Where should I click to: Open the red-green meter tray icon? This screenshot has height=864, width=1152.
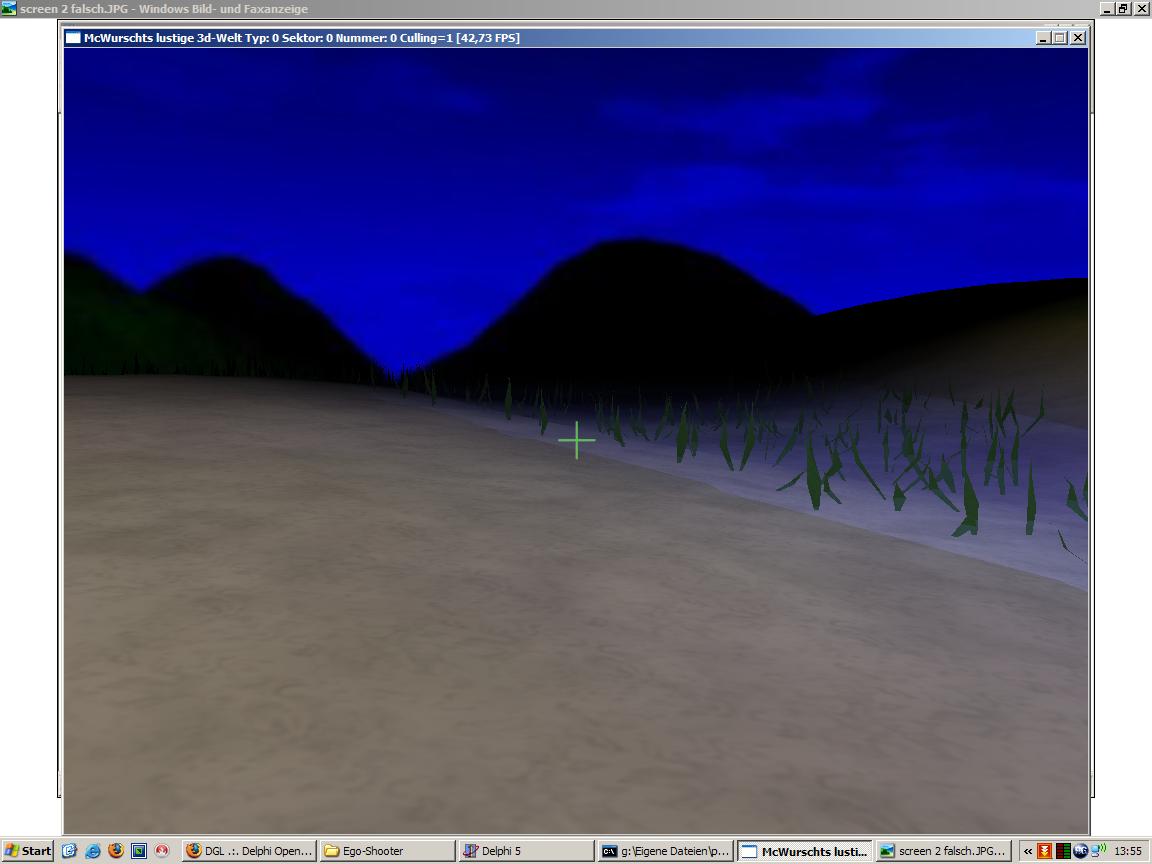pos(1063,851)
